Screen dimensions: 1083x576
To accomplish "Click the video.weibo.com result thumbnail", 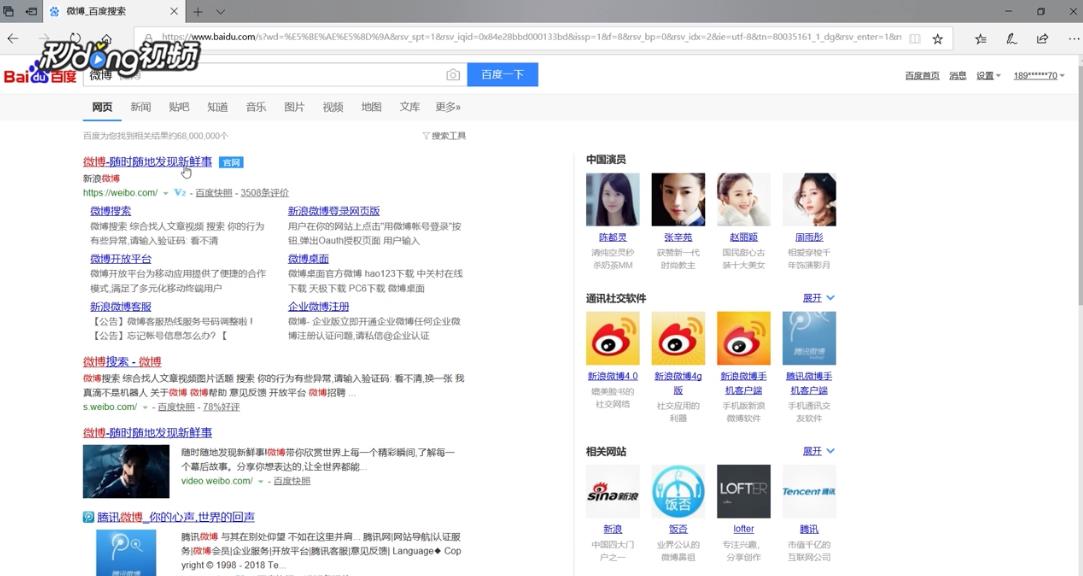I will pyautogui.click(x=126, y=471).
